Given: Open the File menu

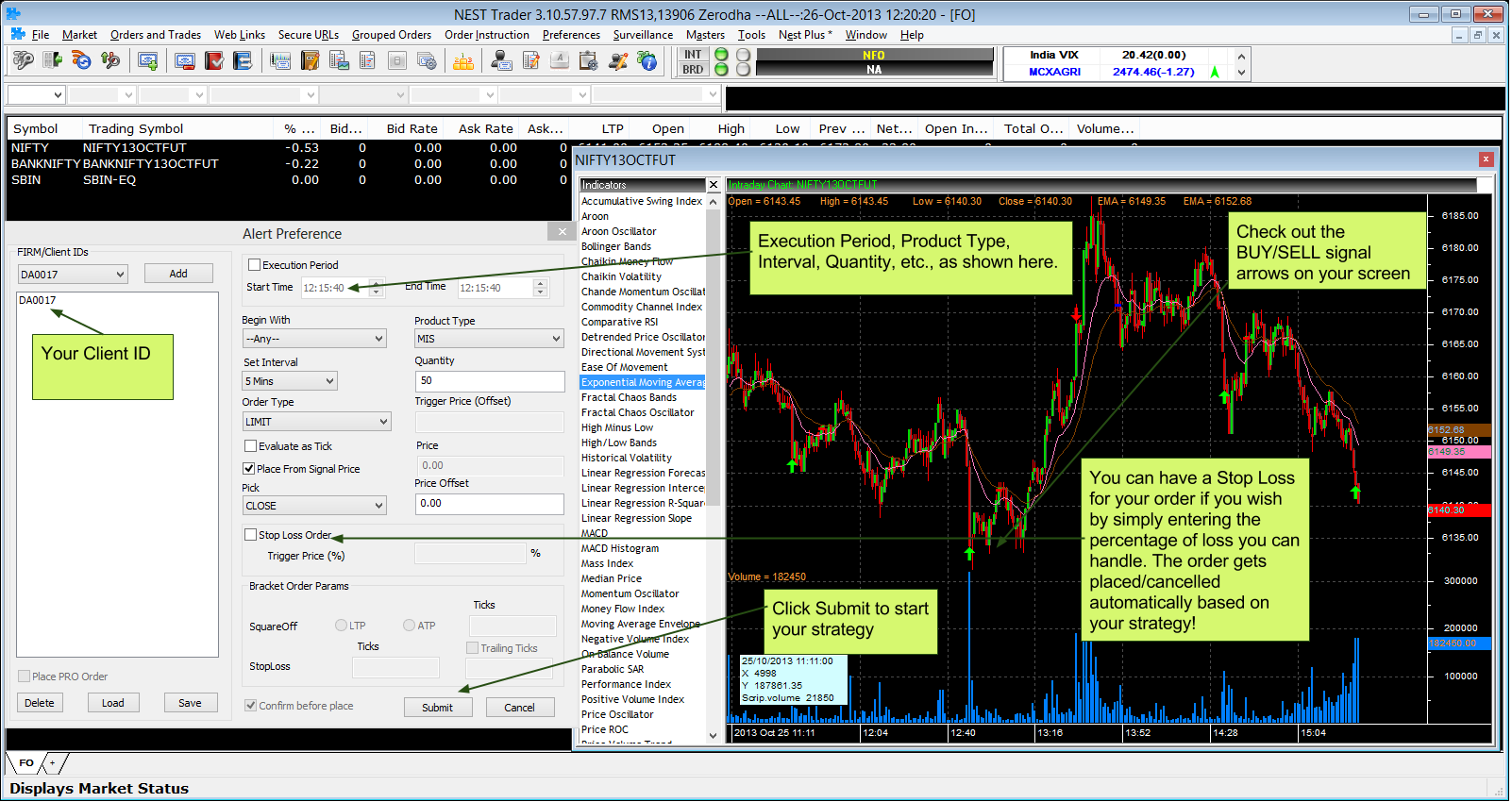Looking at the screenshot, I should pyautogui.click(x=41, y=35).
